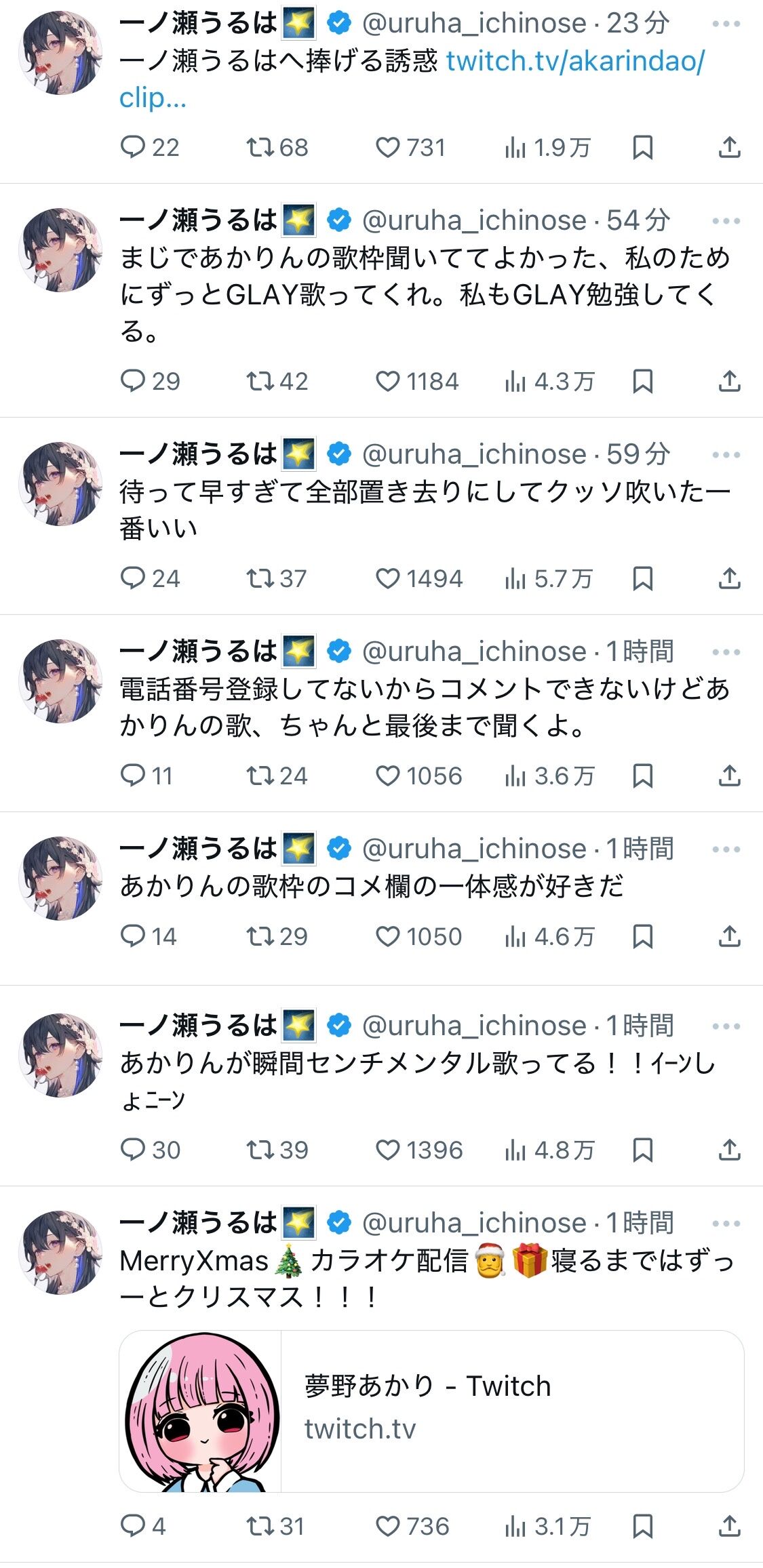Share the MerryXmas karaoke tweet
Viewport: 763px width, 1568px height.
click(x=729, y=1526)
